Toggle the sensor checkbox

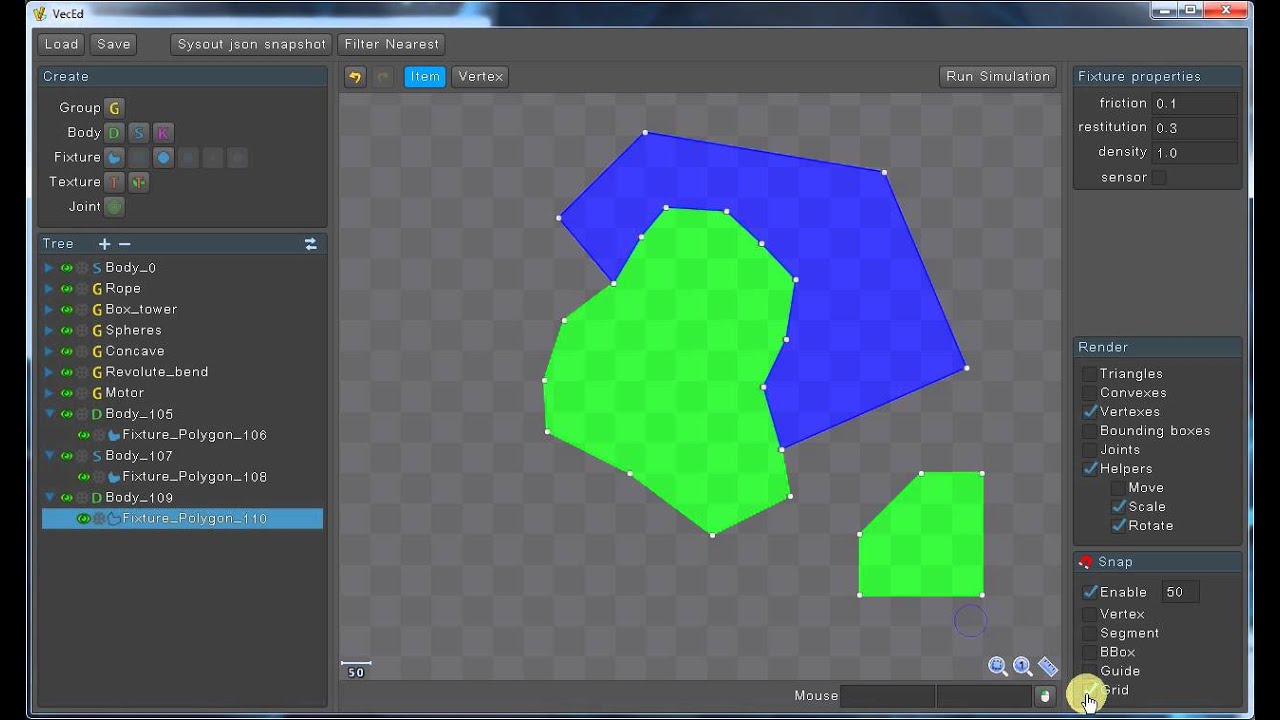[1159, 178]
